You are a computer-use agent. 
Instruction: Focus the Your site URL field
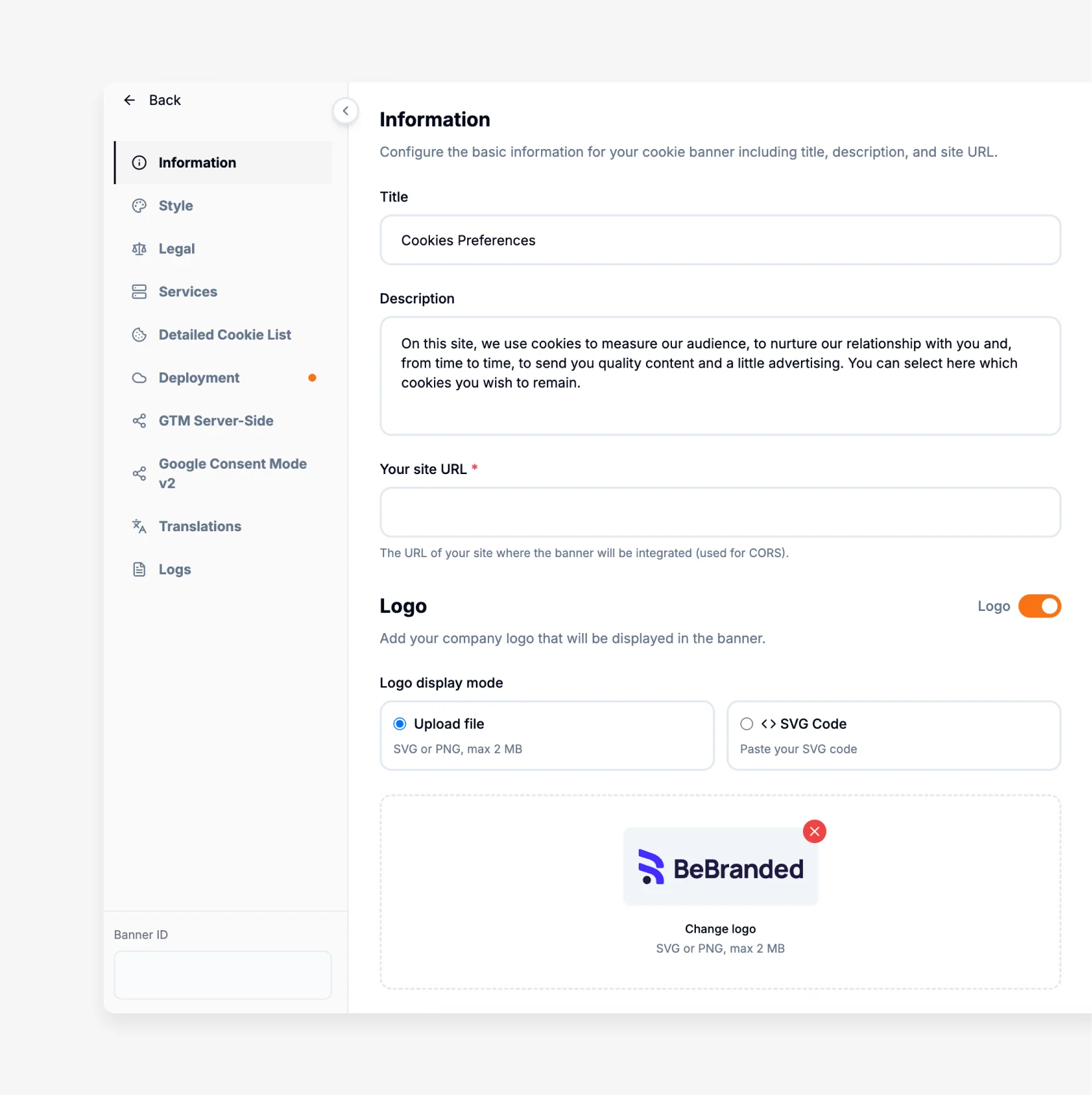[720, 513]
